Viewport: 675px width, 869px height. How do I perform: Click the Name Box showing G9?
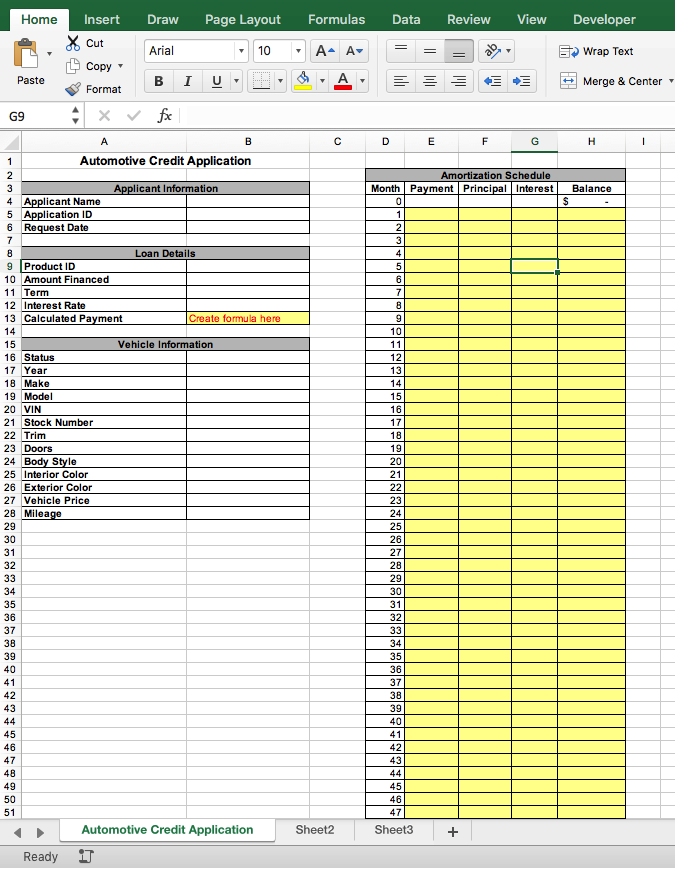(35, 116)
